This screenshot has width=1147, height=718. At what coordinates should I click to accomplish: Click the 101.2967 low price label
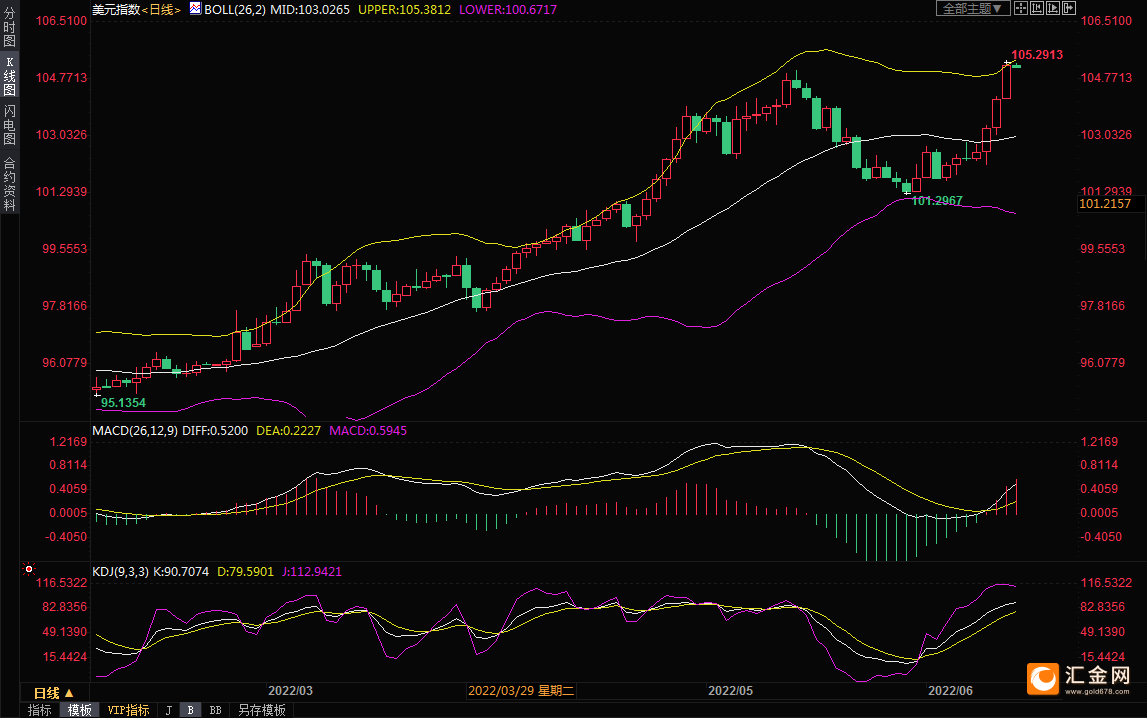tap(937, 200)
